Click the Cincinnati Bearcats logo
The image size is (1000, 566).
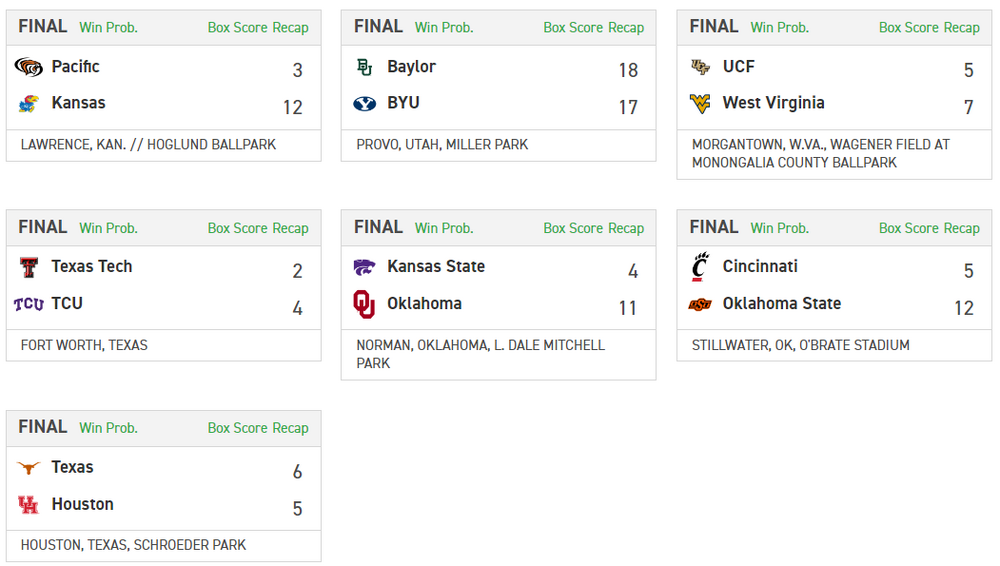point(700,267)
